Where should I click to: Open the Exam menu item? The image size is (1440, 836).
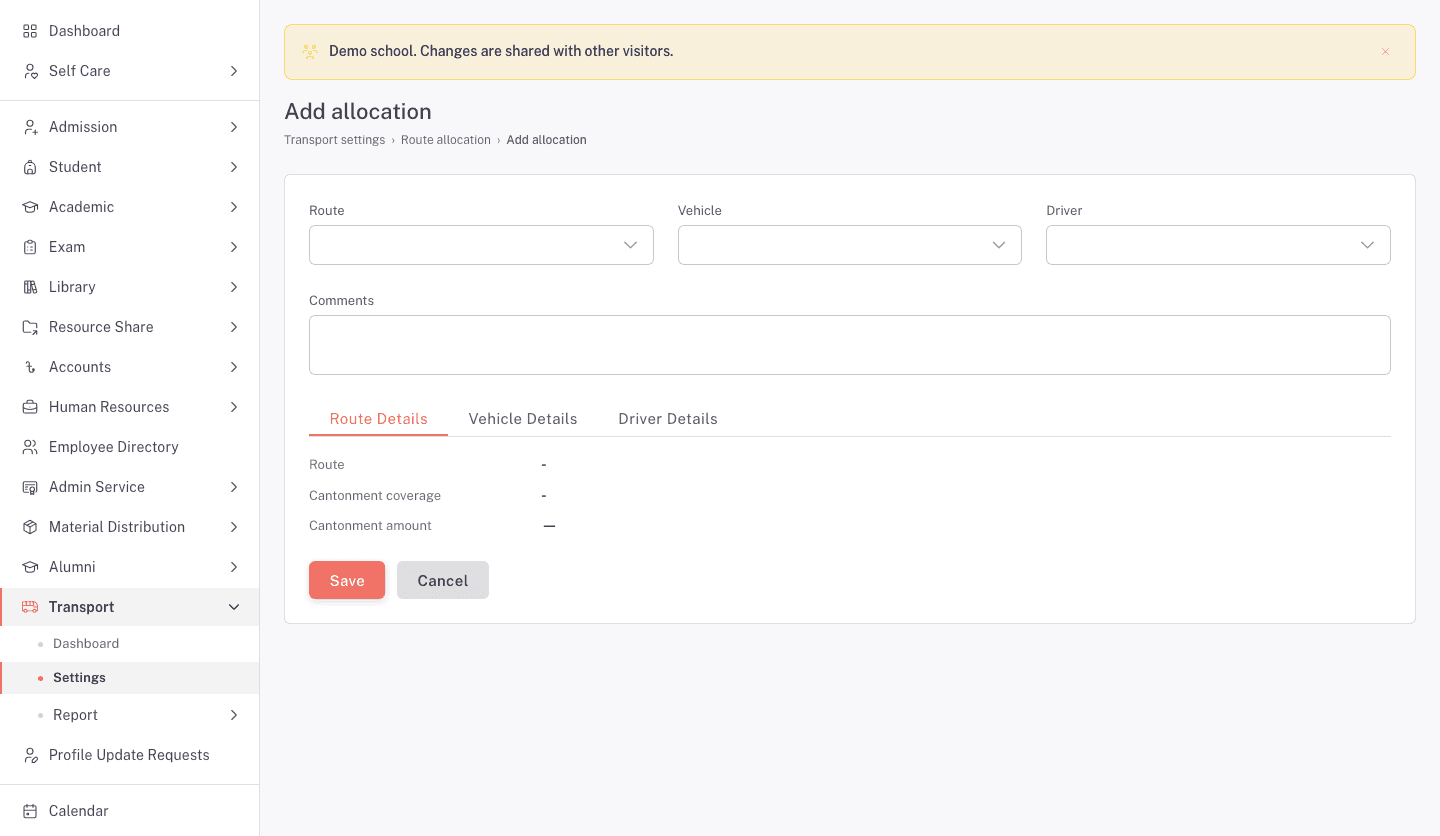click(129, 247)
